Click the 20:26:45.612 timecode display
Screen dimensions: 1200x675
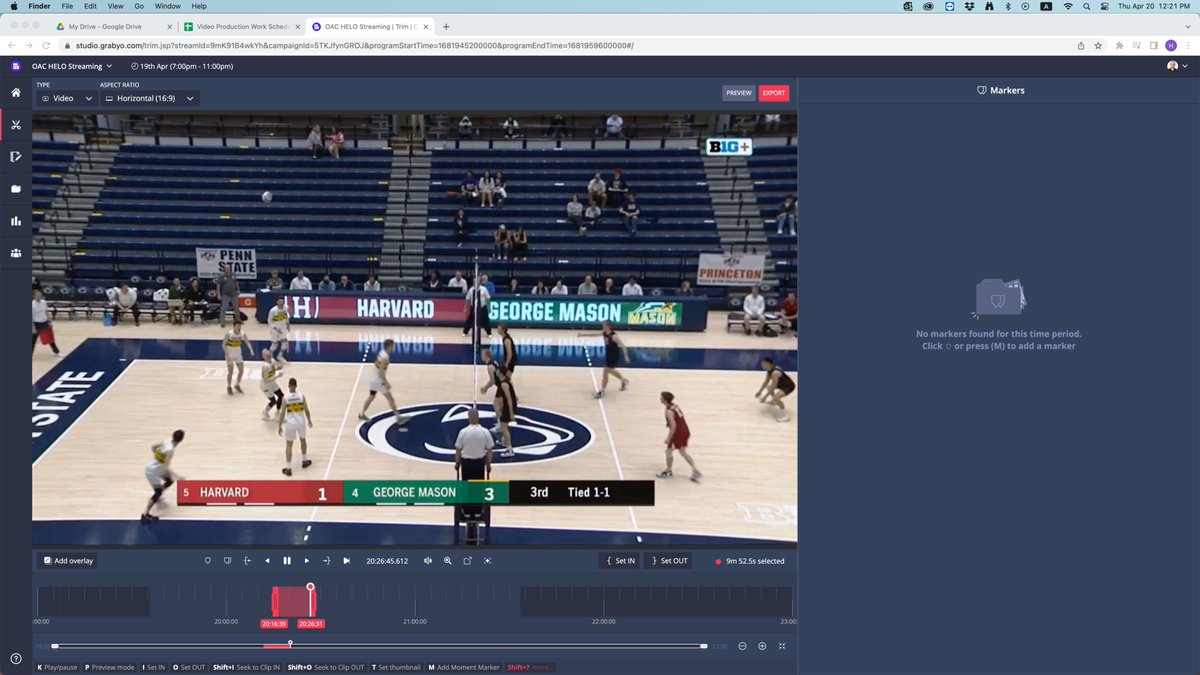[387, 561]
